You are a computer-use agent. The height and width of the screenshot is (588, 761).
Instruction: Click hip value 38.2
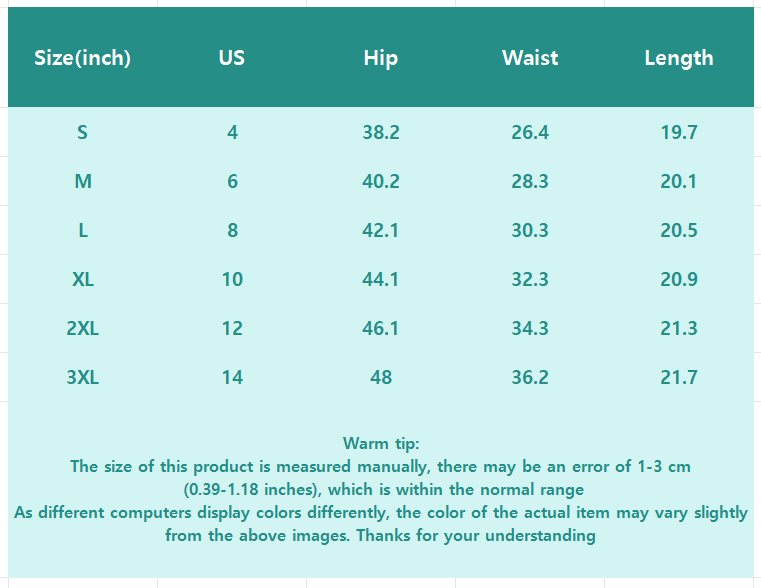pyautogui.click(x=380, y=132)
